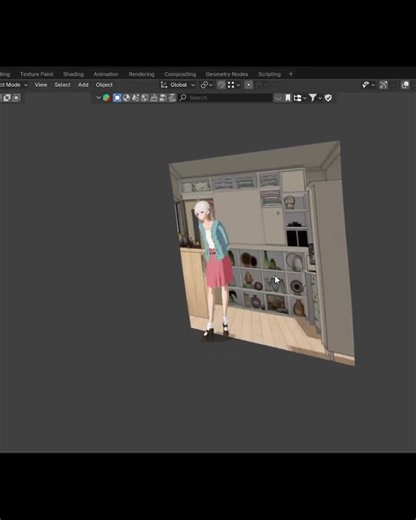Open the Texture Paint workspace tab
The width and height of the screenshot is (416, 520).
tap(36, 74)
